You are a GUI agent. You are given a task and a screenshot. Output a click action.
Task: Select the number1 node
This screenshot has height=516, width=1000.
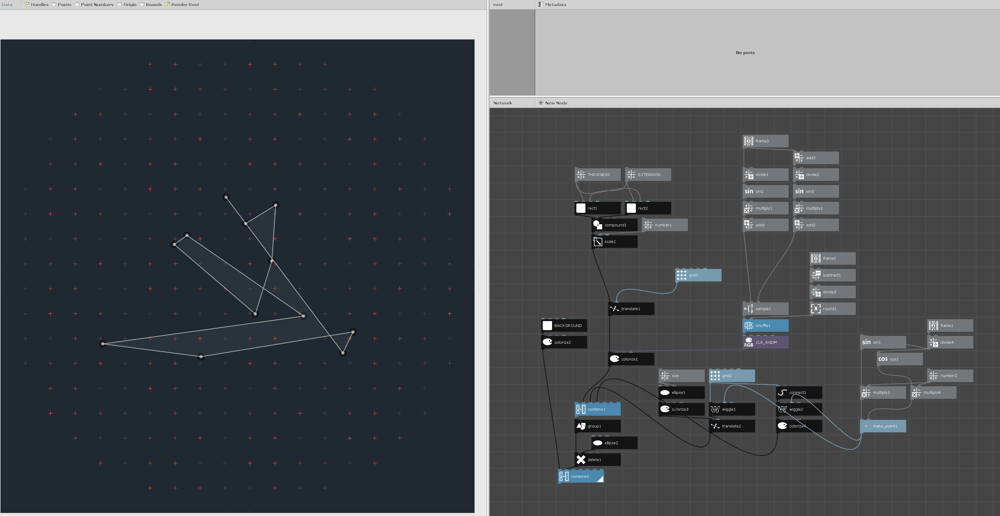pos(665,225)
